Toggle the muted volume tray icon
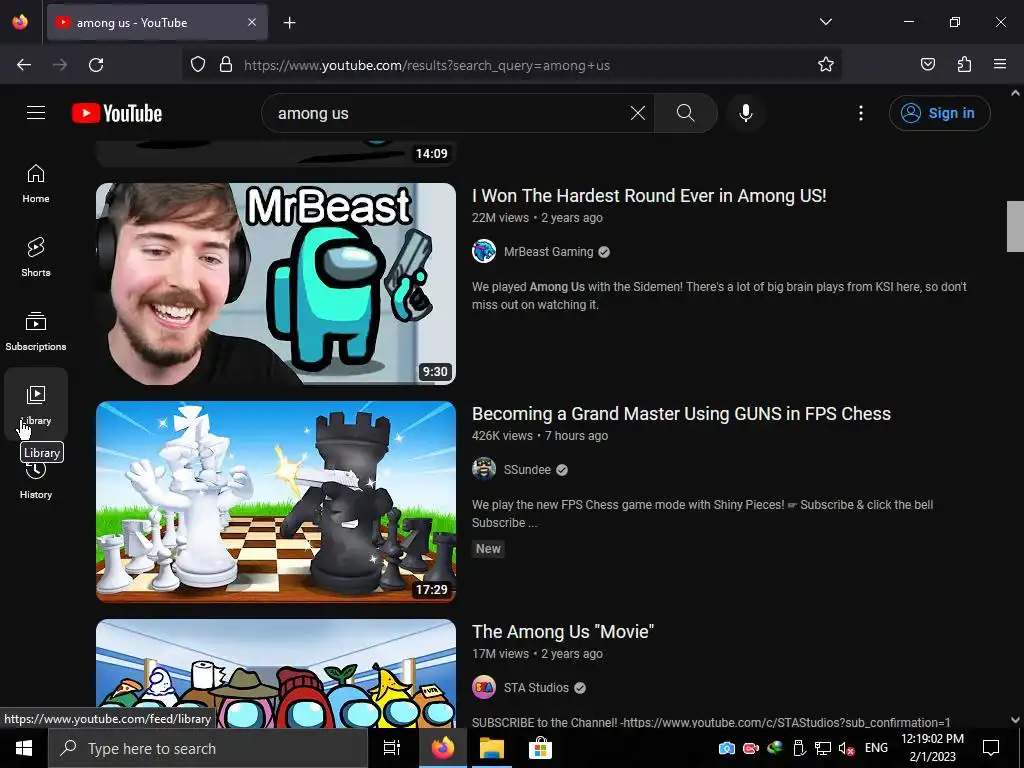 click(x=846, y=748)
